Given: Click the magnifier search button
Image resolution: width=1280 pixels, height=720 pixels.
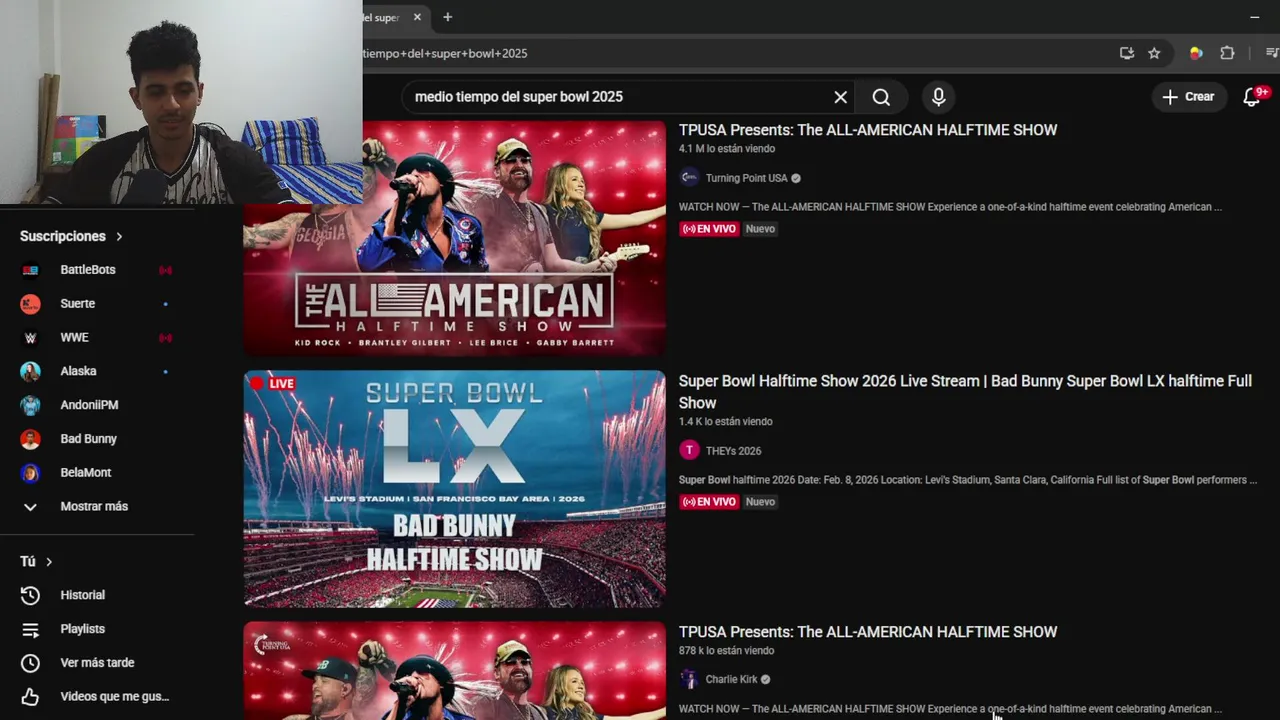Looking at the screenshot, I should click(881, 97).
